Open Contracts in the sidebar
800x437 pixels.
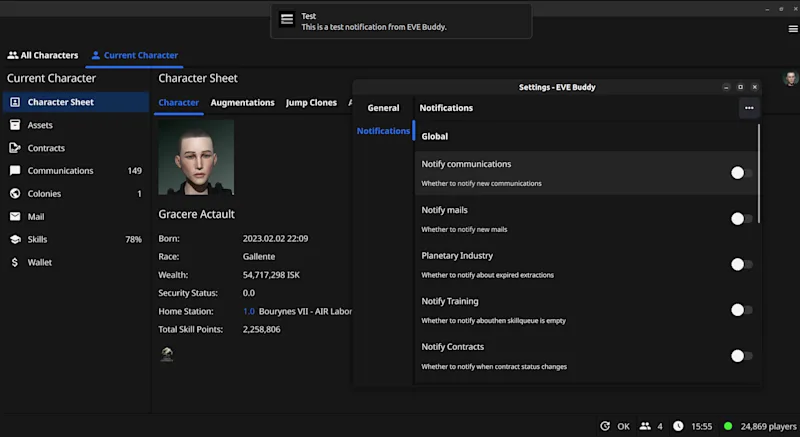tap(76, 148)
